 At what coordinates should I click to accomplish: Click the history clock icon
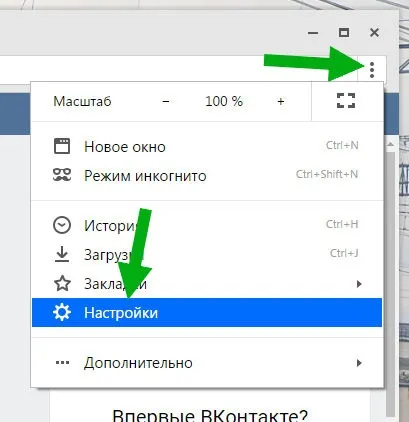point(62,225)
